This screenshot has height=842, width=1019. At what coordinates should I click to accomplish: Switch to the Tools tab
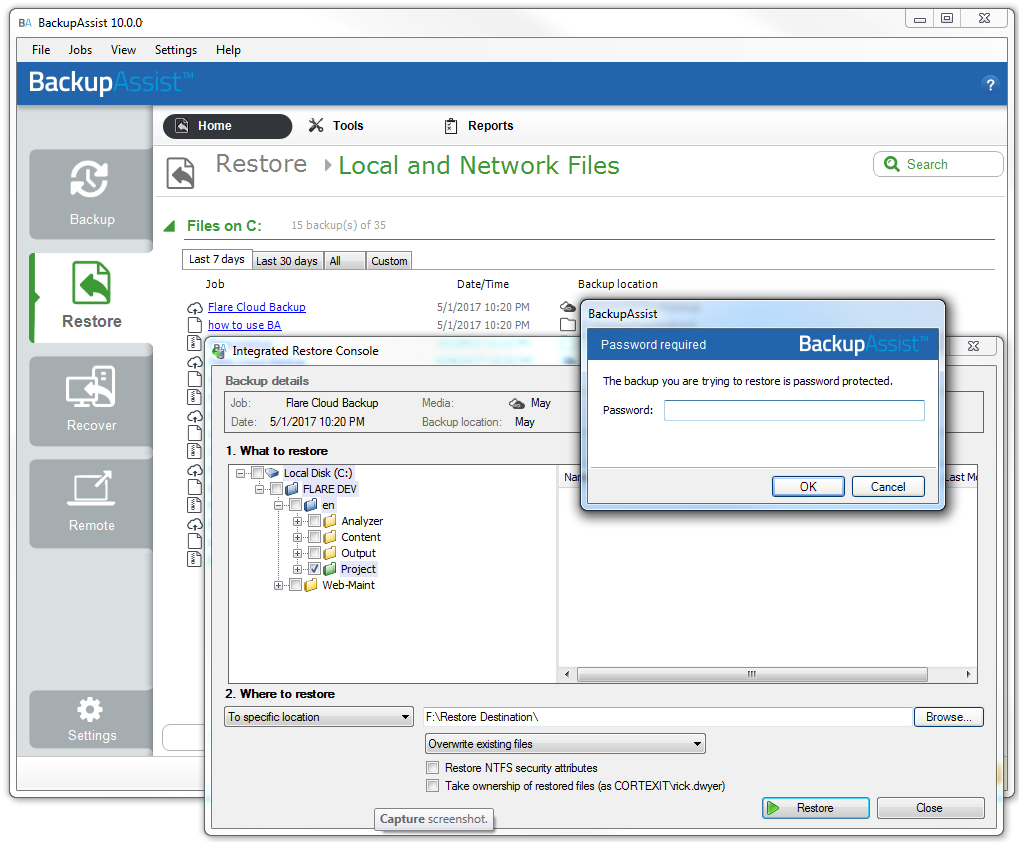[x=336, y=126]
